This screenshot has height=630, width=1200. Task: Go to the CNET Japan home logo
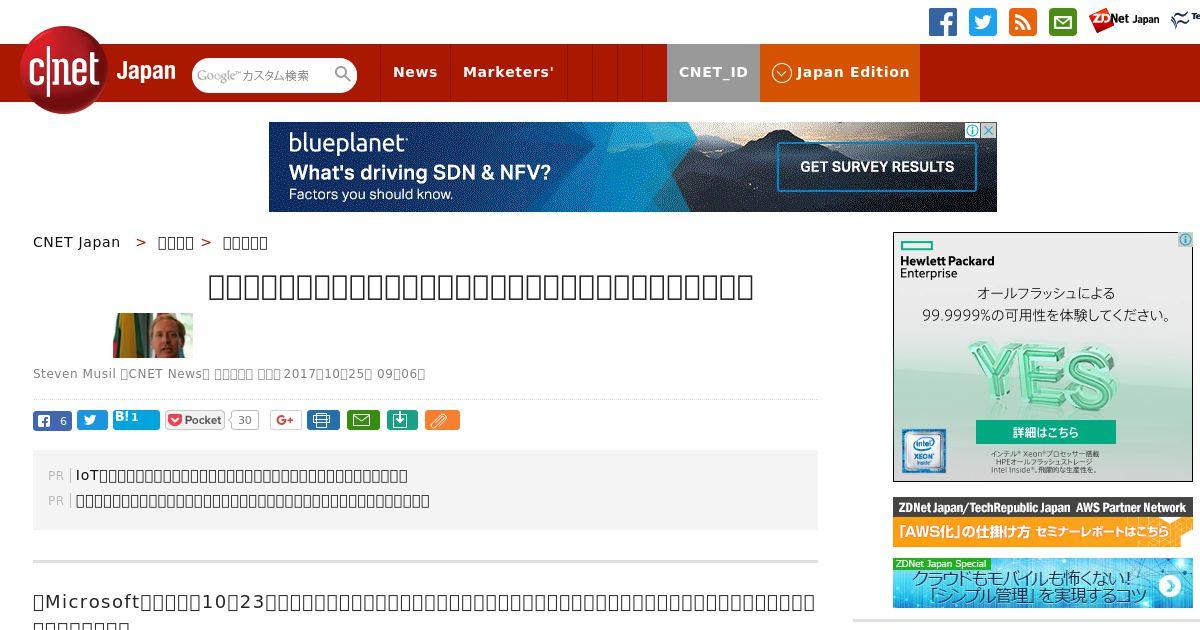(98, 70)
